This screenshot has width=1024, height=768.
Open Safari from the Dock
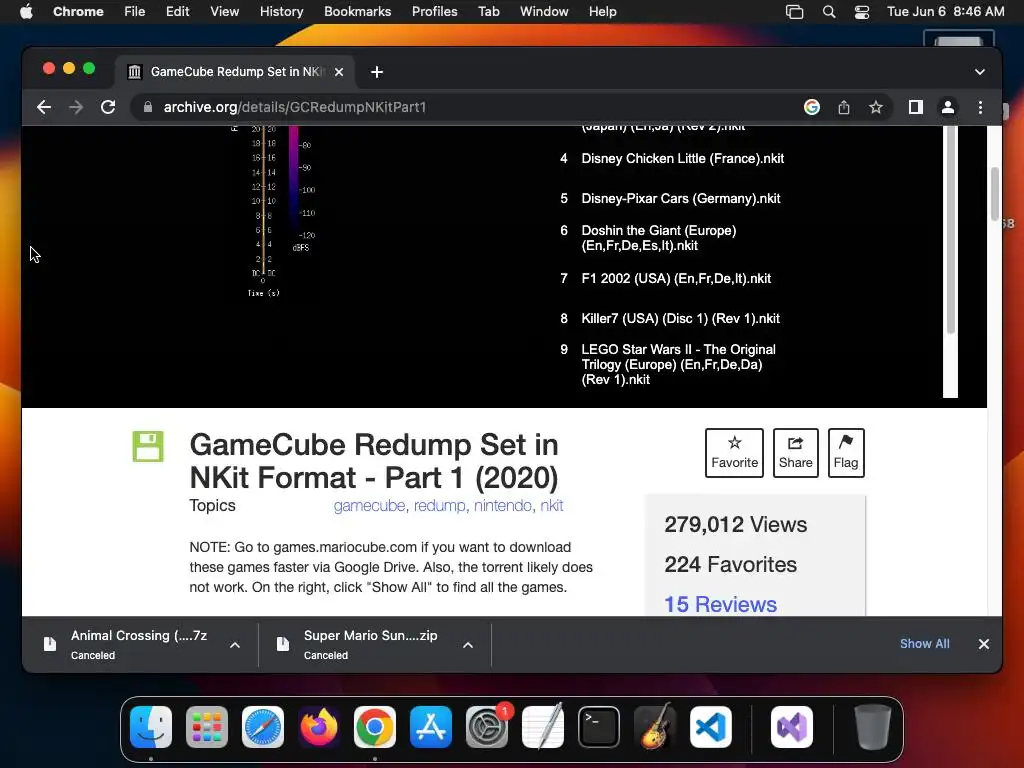[x=263, y=727]
